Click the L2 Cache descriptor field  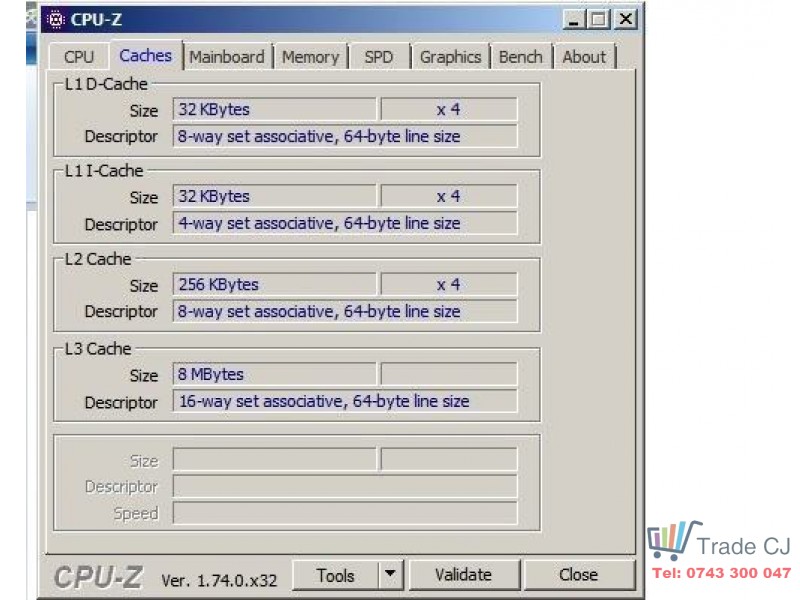coord(345,311)
